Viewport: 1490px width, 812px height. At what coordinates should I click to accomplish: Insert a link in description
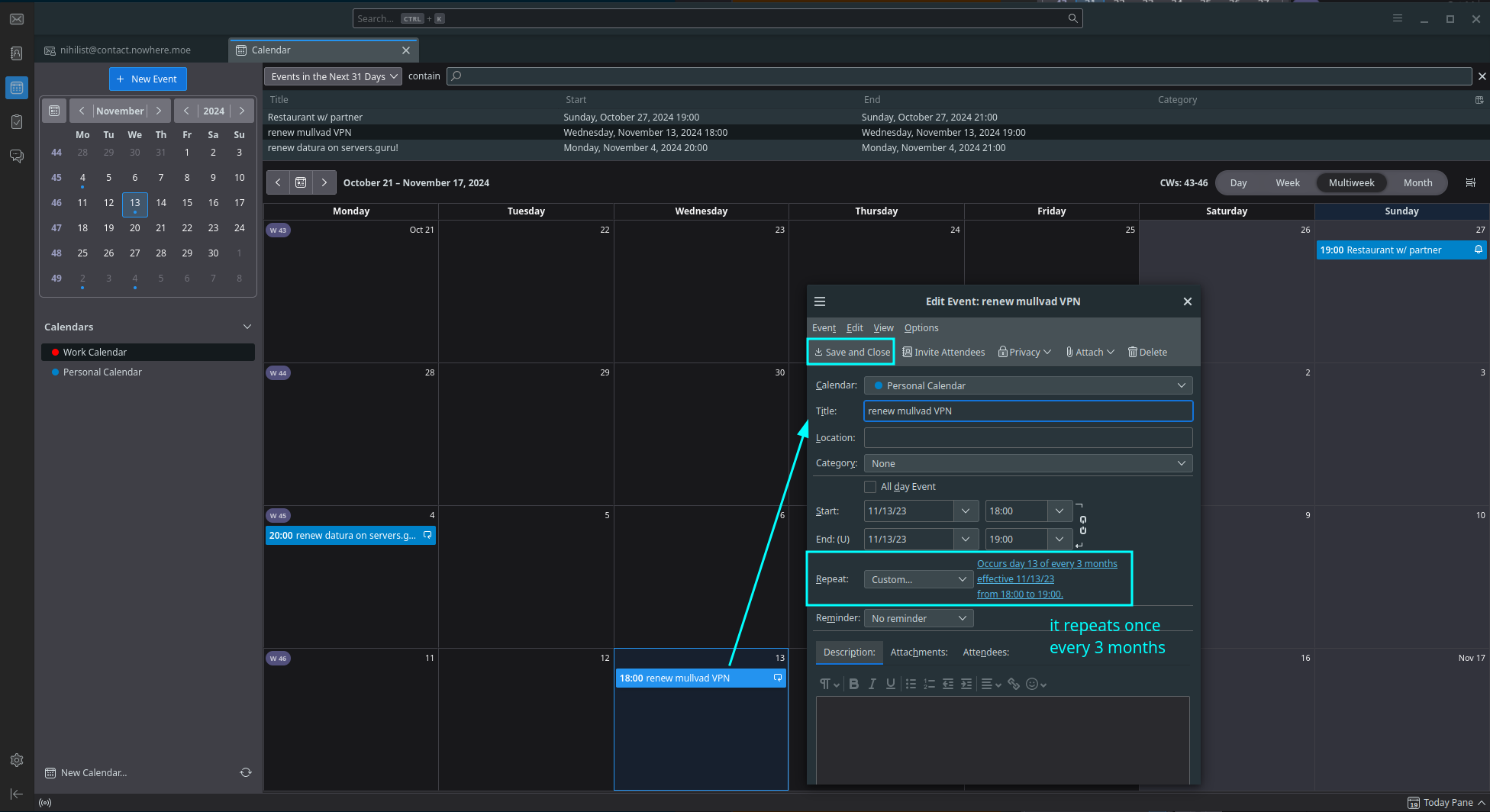tap(1014, 684)
